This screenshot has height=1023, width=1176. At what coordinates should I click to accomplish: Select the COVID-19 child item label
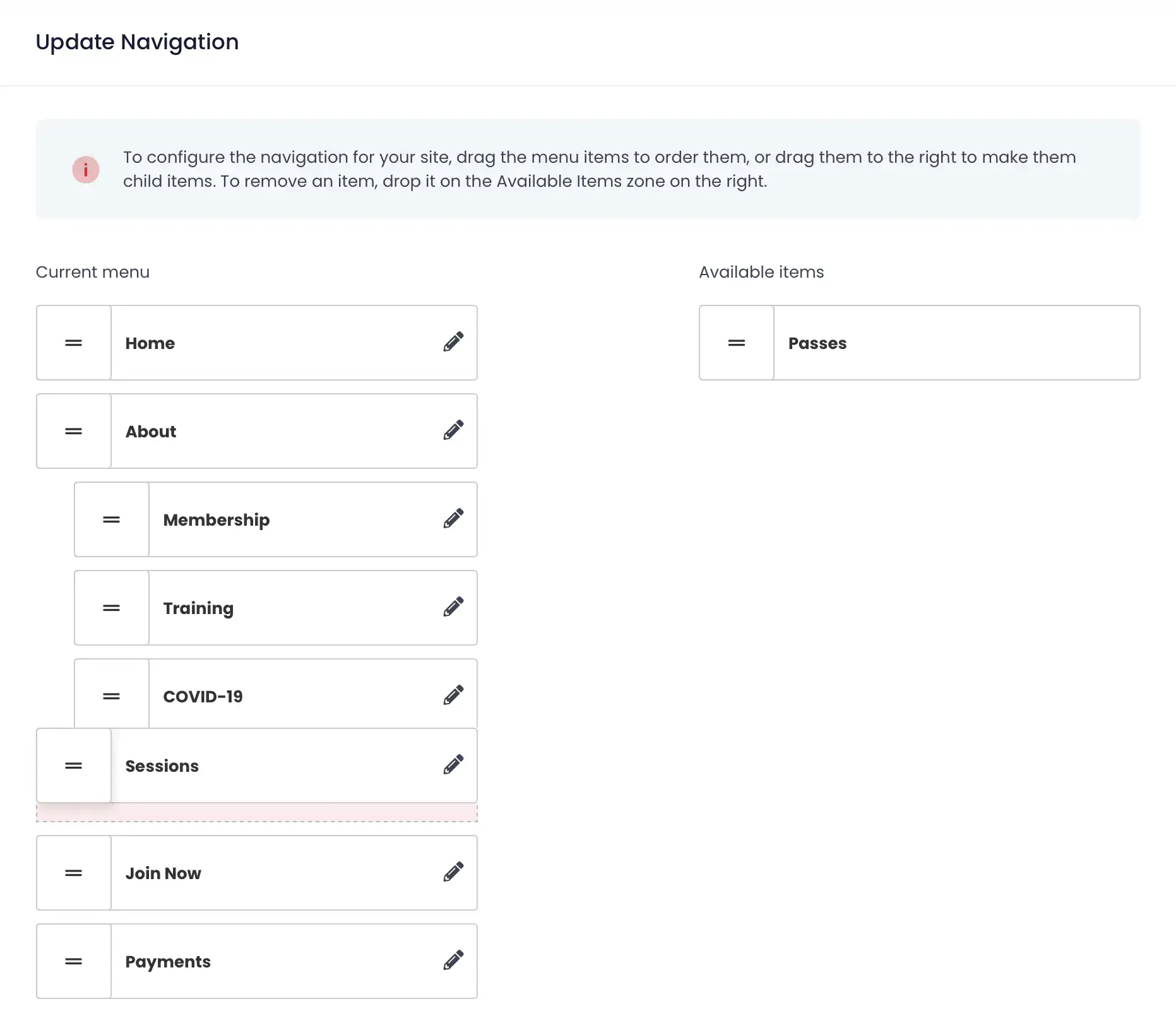[x=203, y=697]
